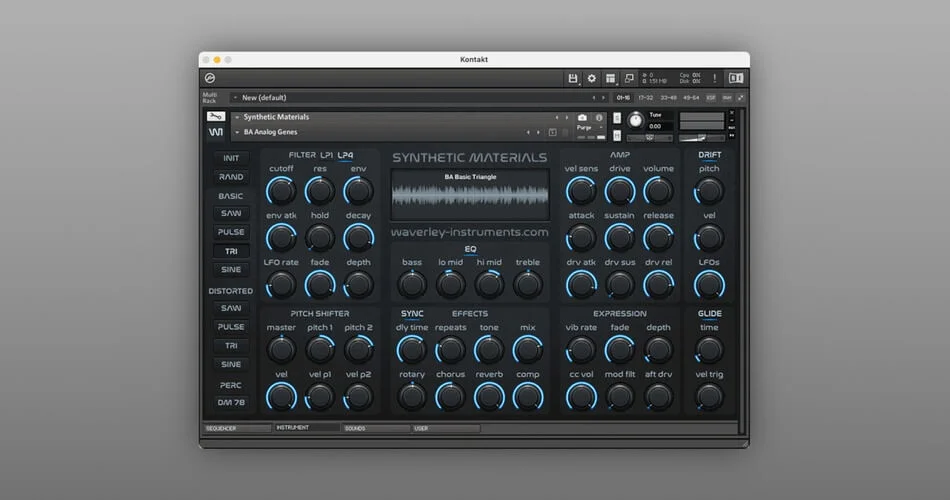
Task: Toggle the GLIDE switch
Action: tap(709, 313)
